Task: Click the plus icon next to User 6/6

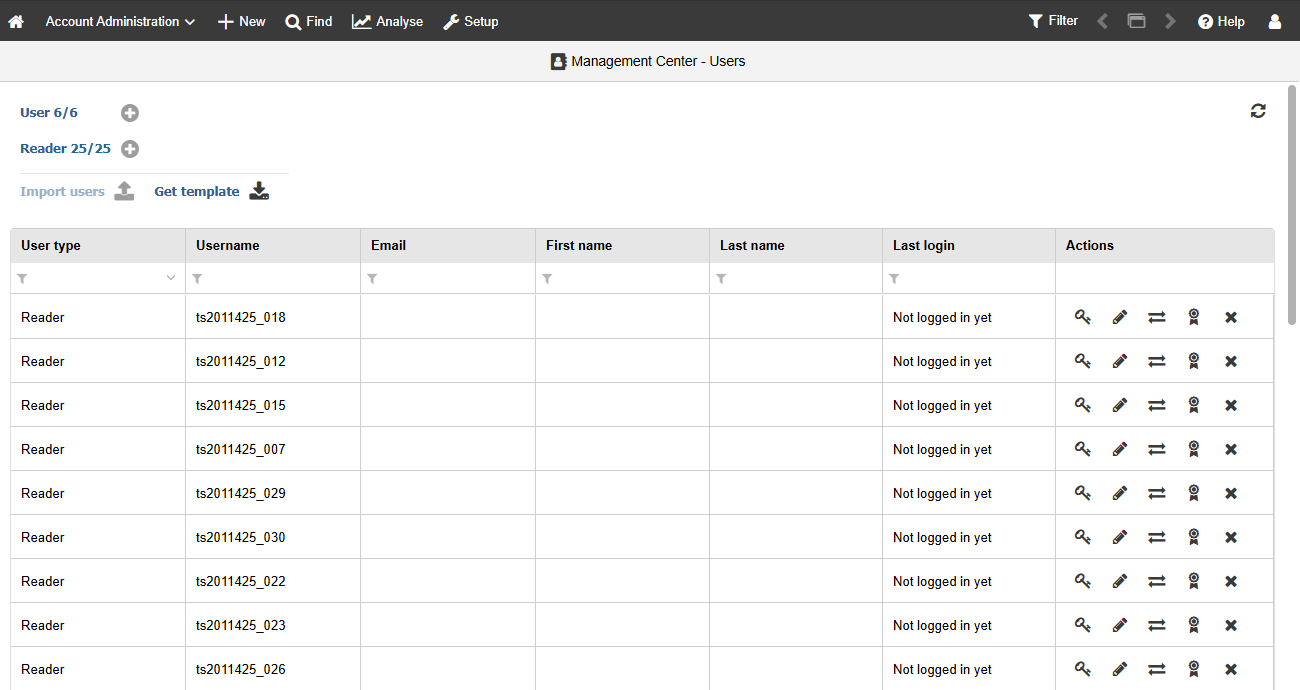Action: tap(130, 113)
